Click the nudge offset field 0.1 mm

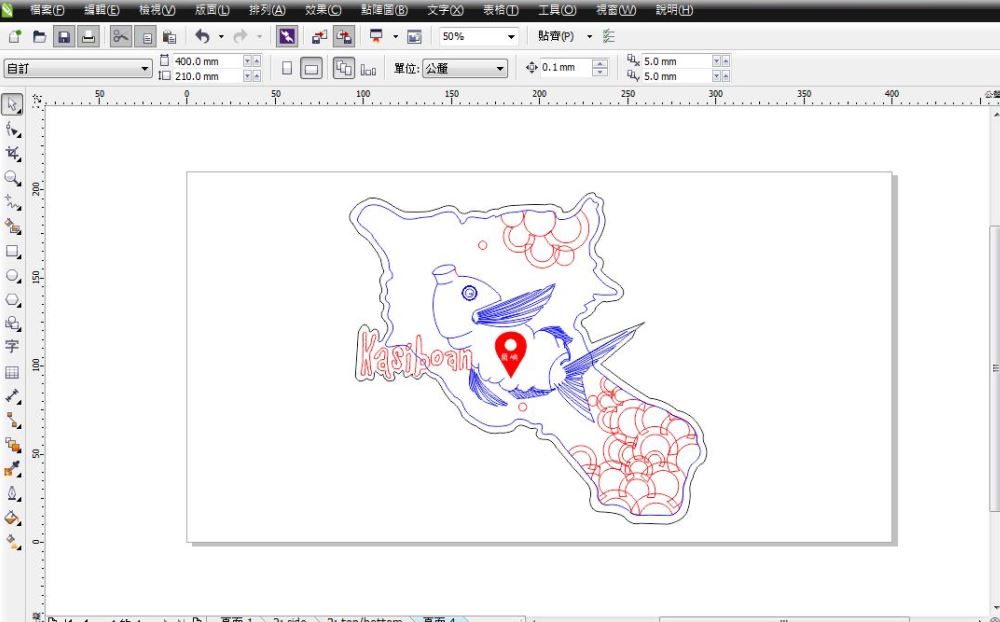tap(566, 67)
